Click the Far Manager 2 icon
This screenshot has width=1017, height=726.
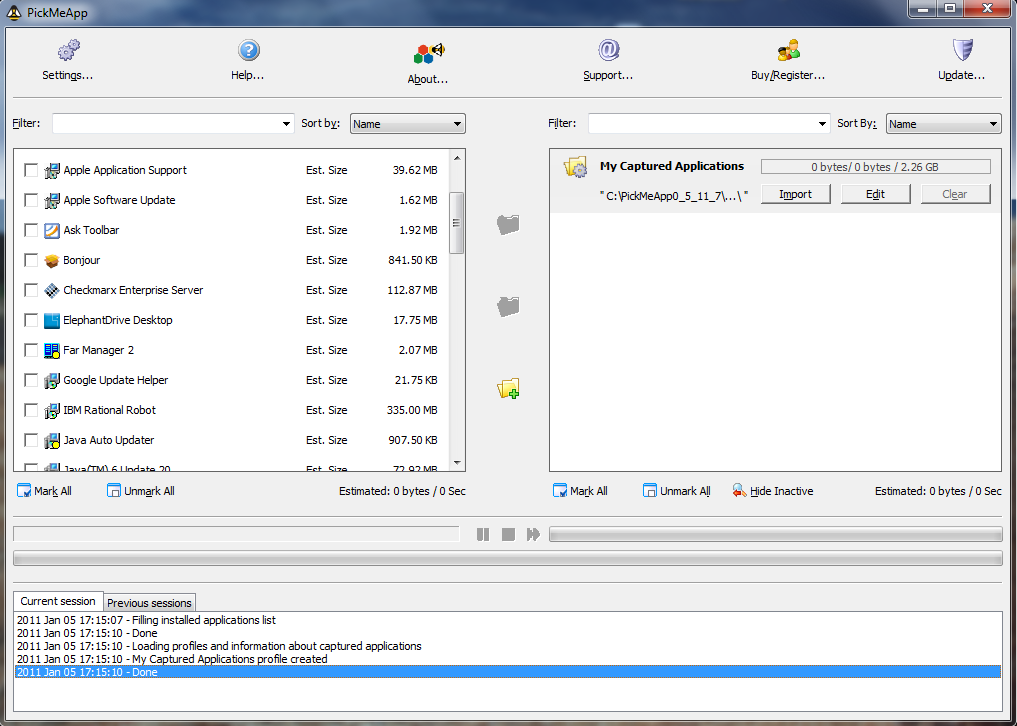click(x=52, y=350)
